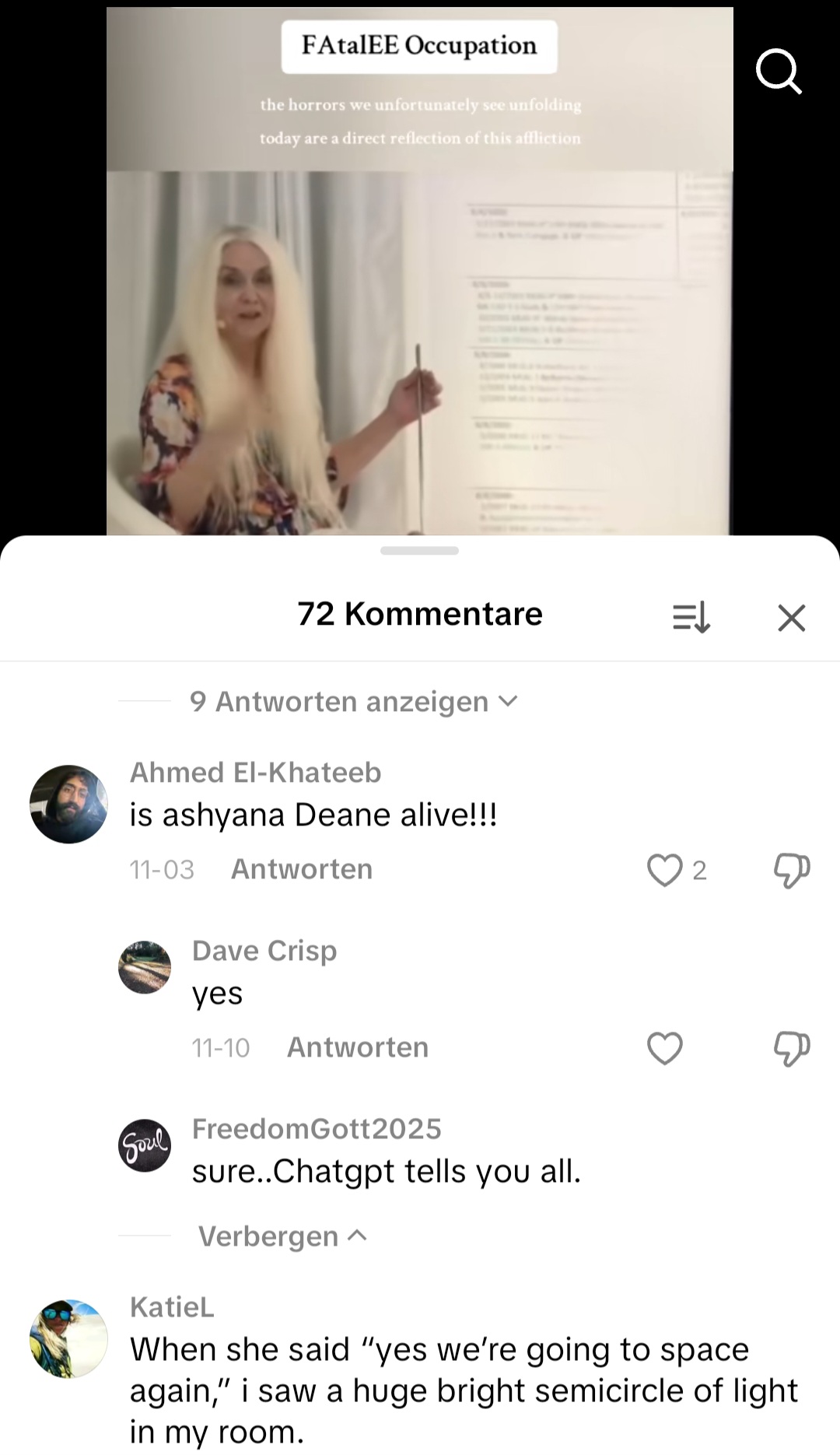Like Dave Crisp's reply
Screen dimensions: 840x1455
click(x=665, y=1048)
